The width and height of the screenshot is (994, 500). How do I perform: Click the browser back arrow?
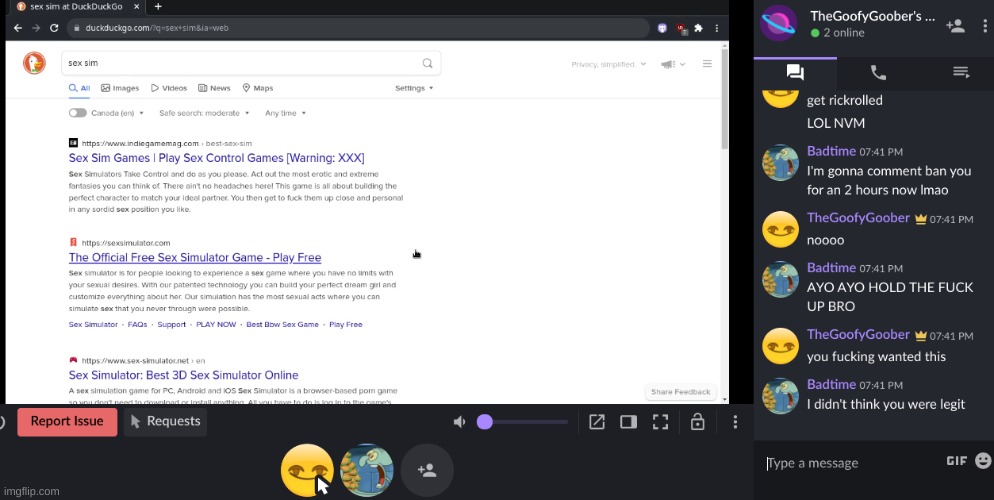(x=18, y=28)
